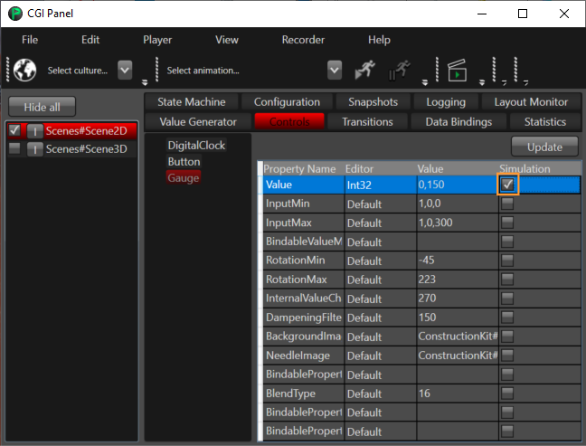Click the CGI Panel app logo icon
Viewport: 586px width, 446px height.
click(15, 13)
